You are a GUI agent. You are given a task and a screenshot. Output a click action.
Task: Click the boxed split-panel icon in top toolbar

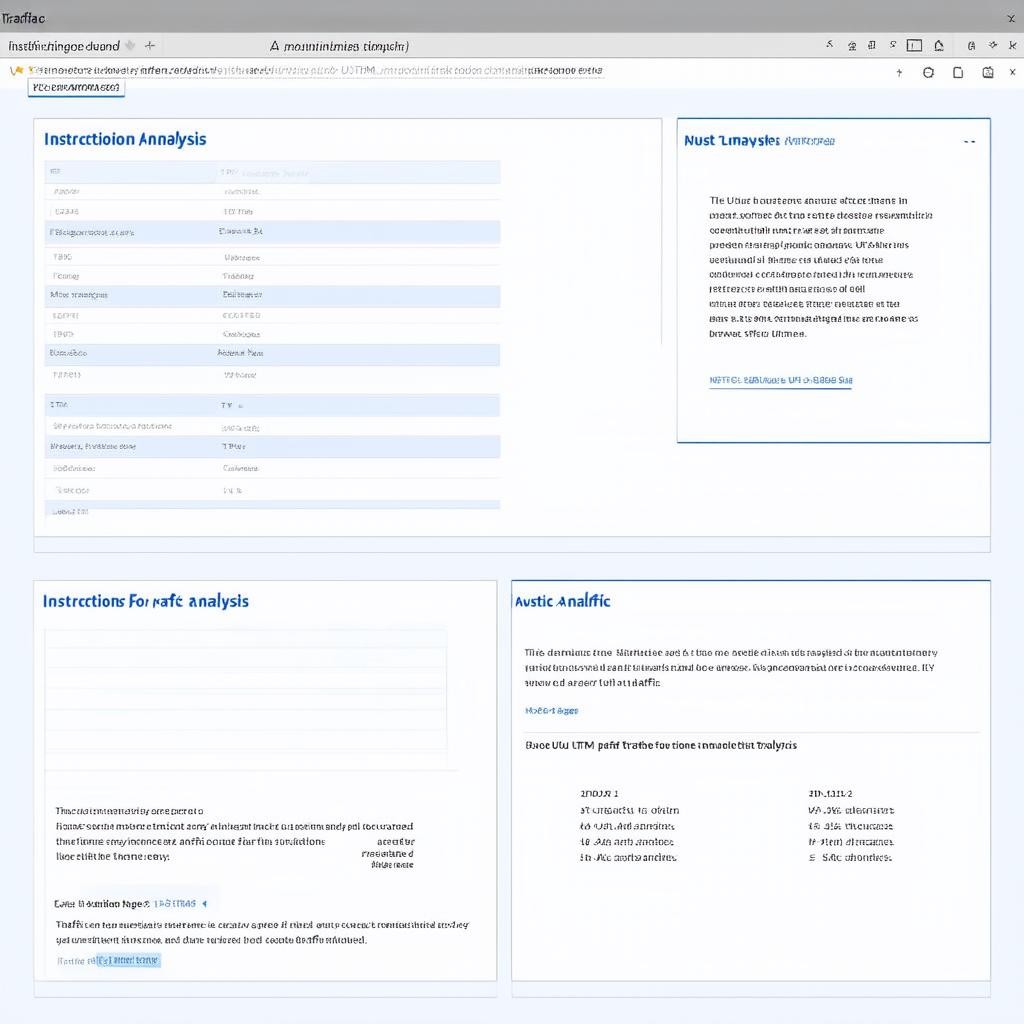tap(914, 46)
